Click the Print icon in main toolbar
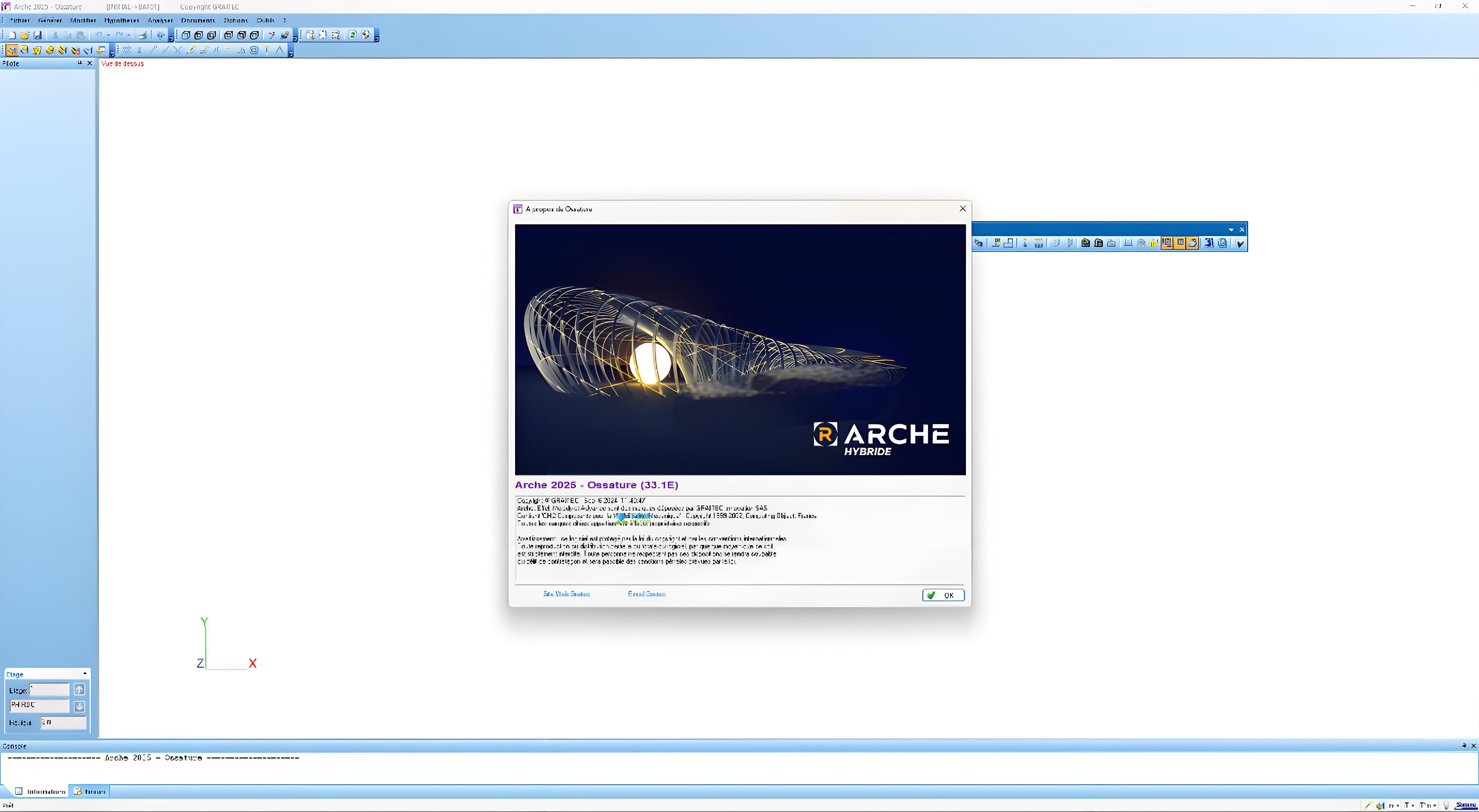Screen dimensions: 1479x812 pyautogui.click(x=142, y=35)
